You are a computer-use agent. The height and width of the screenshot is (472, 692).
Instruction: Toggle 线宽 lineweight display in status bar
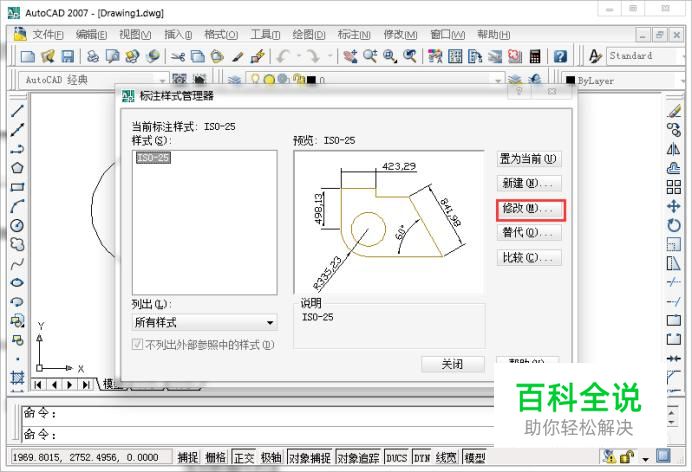[x=446, y=457]
